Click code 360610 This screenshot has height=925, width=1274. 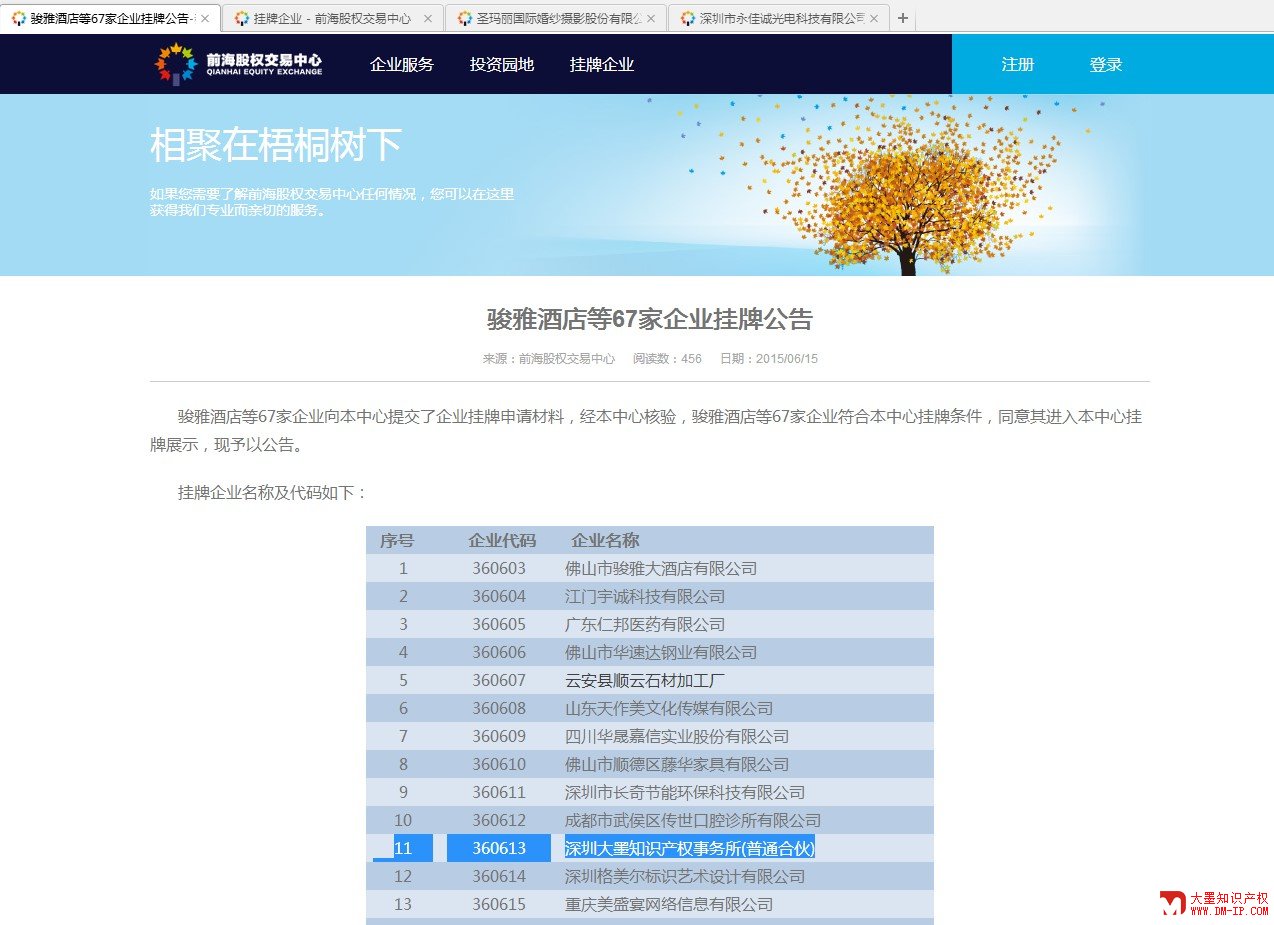[499, 764]
